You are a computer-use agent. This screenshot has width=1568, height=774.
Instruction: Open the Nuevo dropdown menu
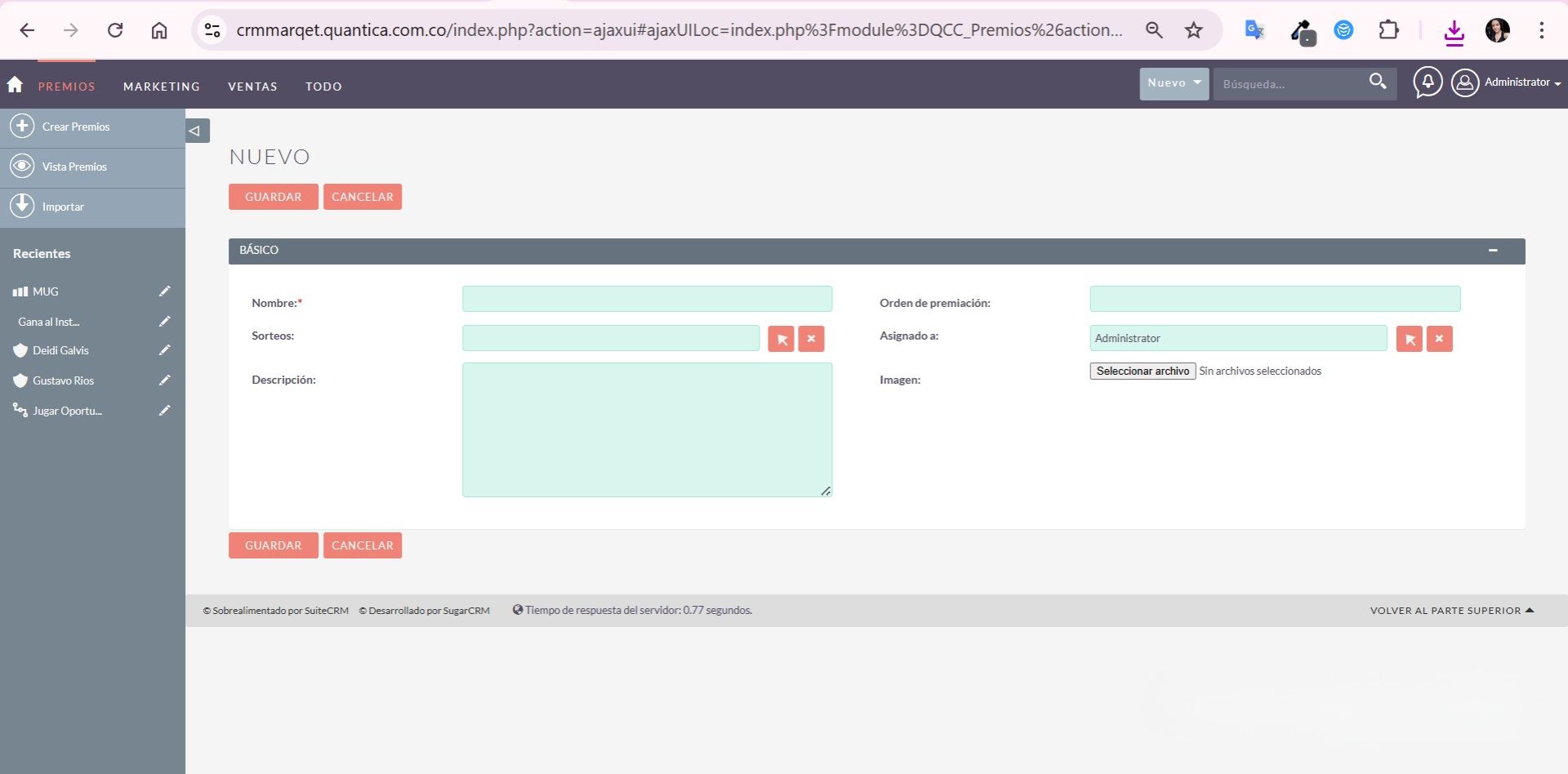pos(1174,83)
